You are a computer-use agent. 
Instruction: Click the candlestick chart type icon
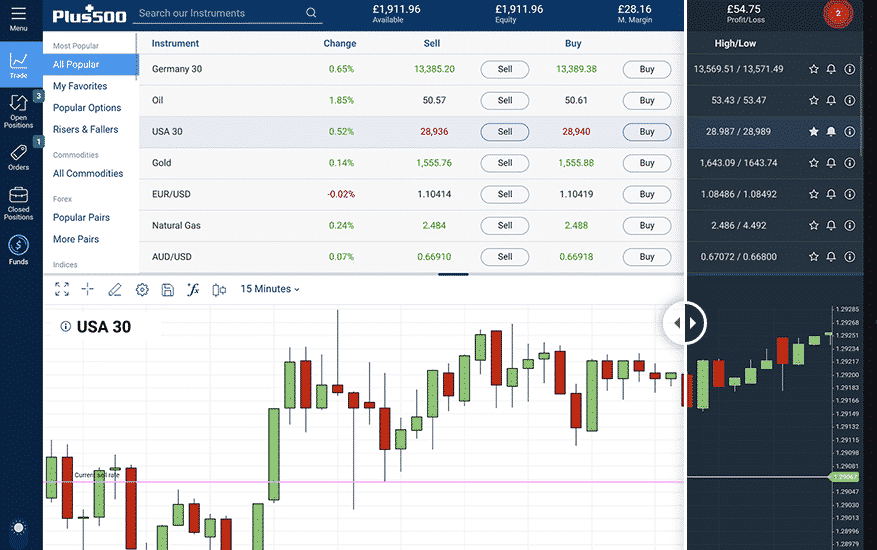coord(219,289)
